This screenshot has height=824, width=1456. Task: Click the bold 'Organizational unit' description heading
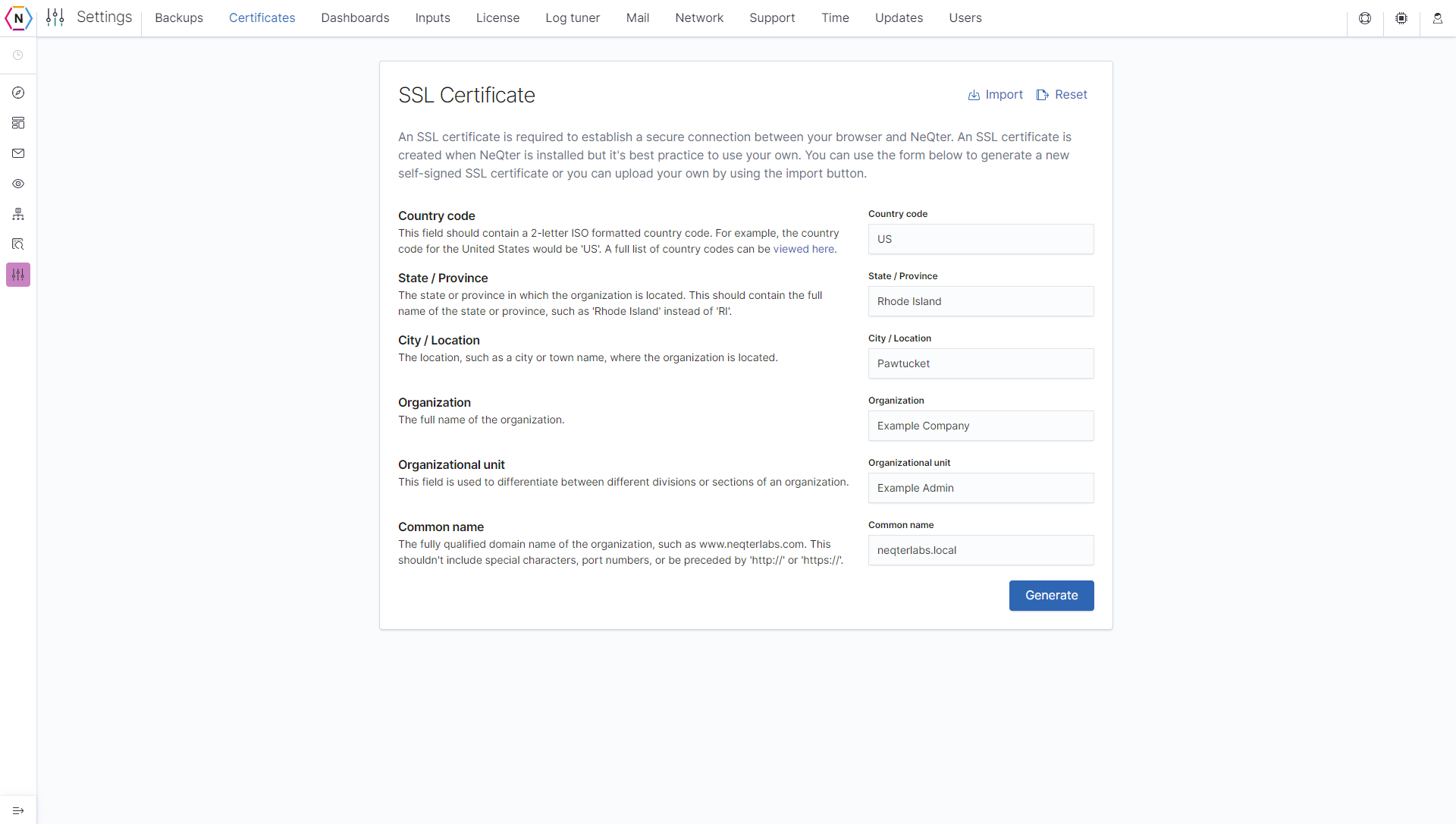click(x=451, y=464)
